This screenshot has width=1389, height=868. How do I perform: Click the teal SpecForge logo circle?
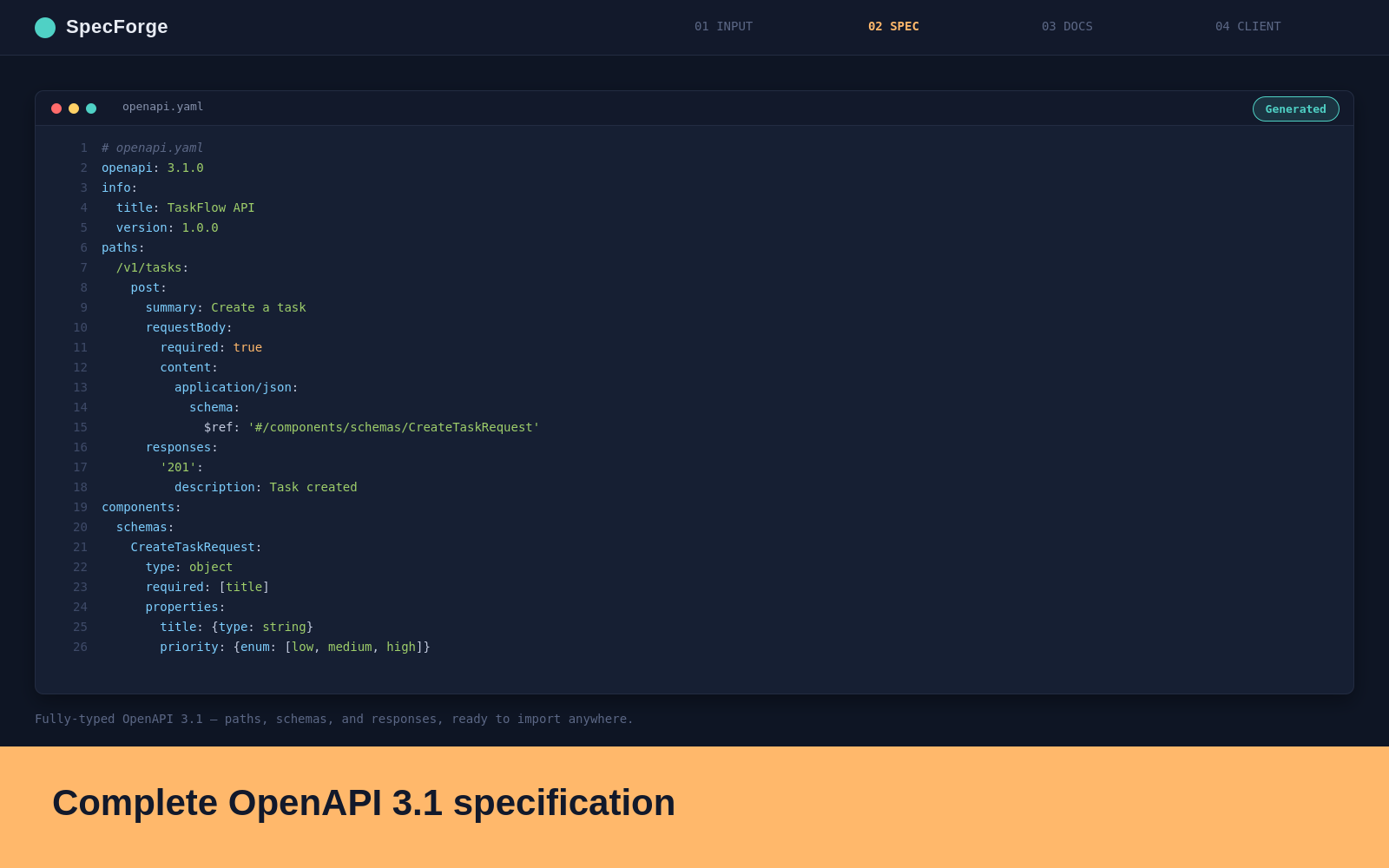click(45, 28)
